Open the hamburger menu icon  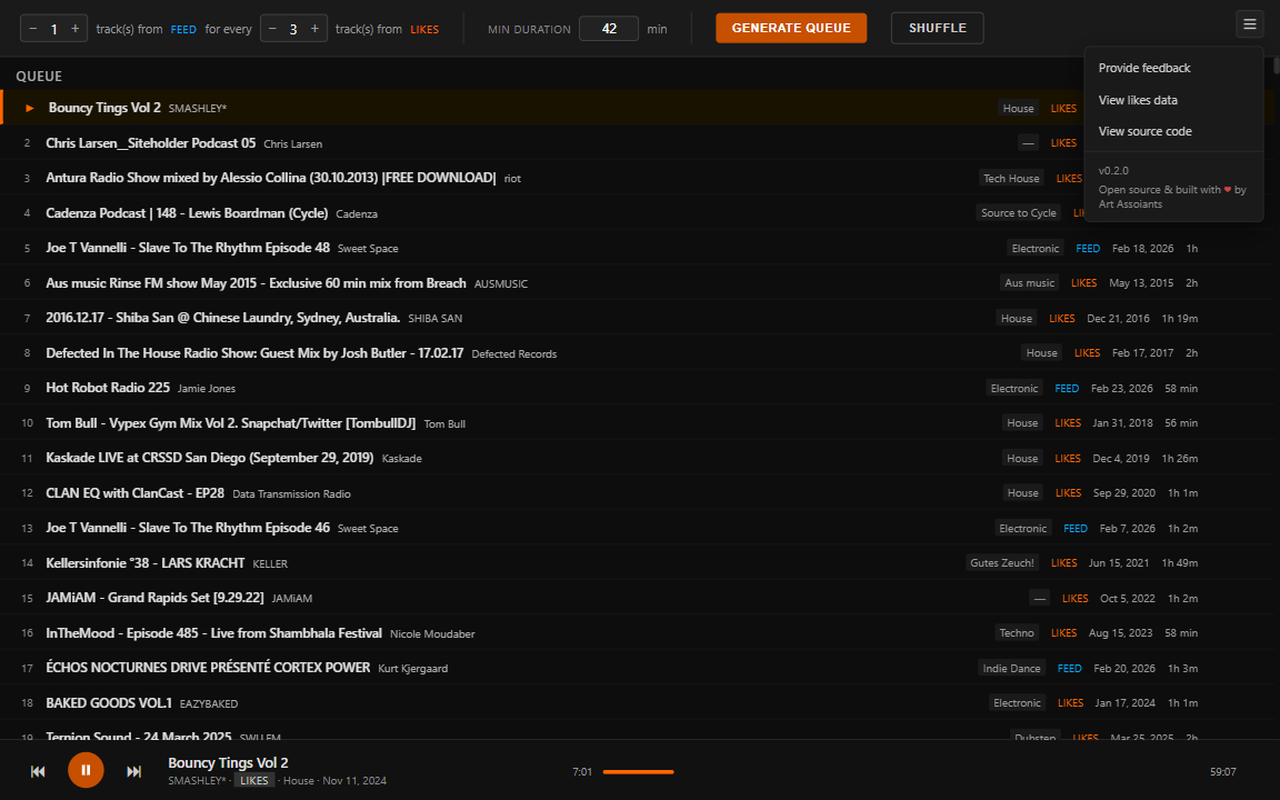(1249, 25)
